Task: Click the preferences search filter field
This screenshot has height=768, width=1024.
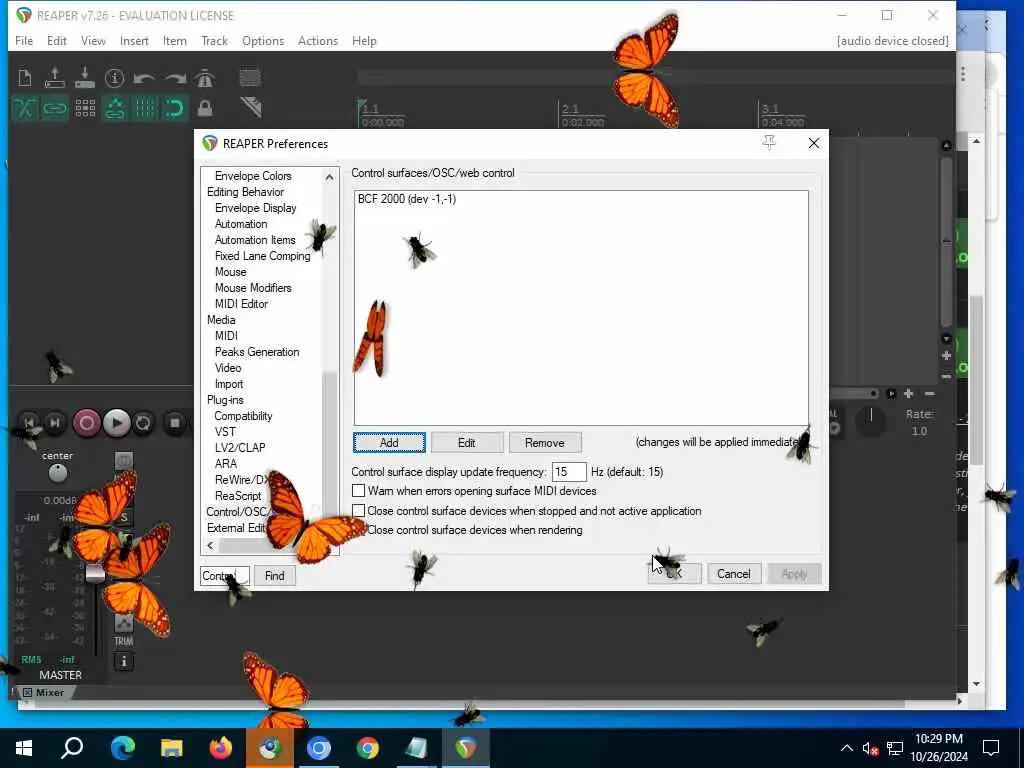Action: [225, 575]
